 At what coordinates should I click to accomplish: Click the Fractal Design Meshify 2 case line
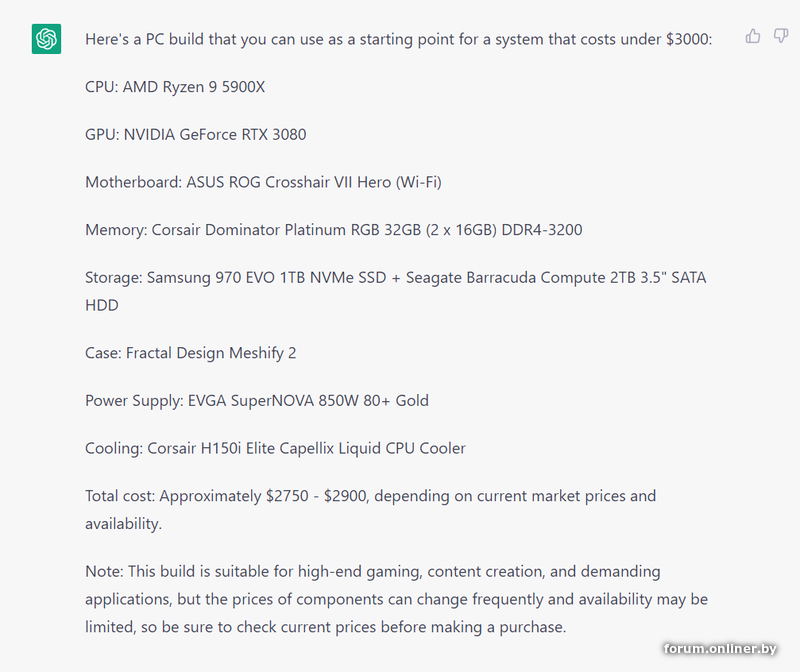(x=190, y=353)
